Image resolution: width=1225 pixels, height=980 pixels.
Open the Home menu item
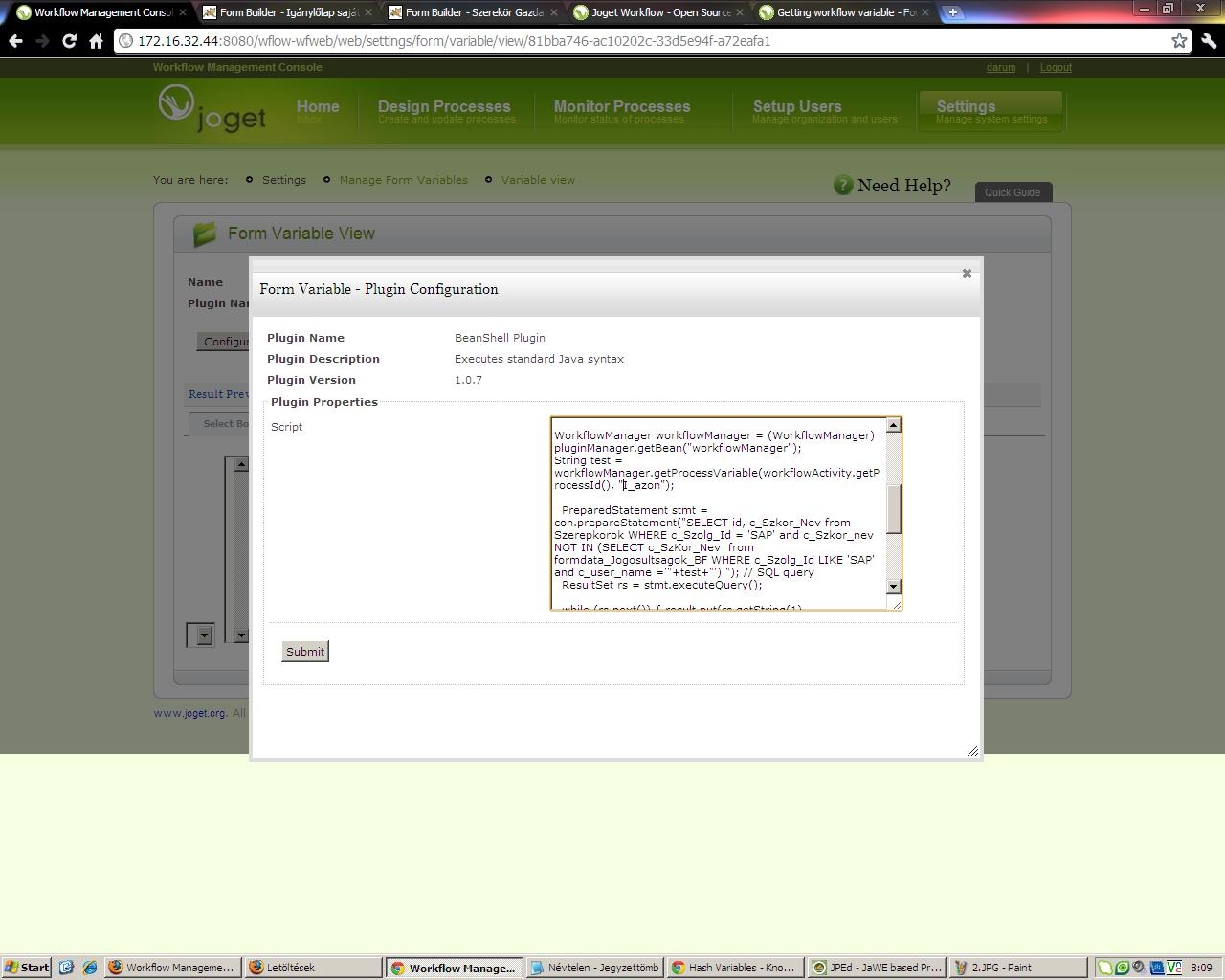(318, 111)
